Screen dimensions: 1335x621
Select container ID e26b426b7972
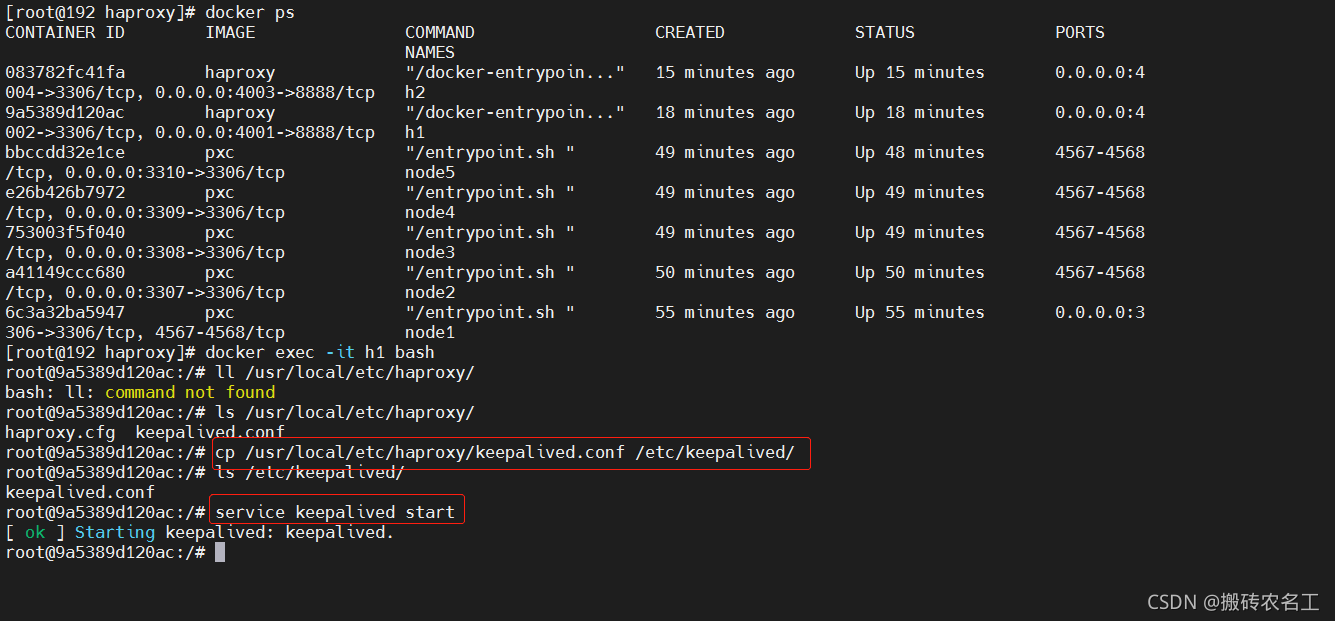65,192
